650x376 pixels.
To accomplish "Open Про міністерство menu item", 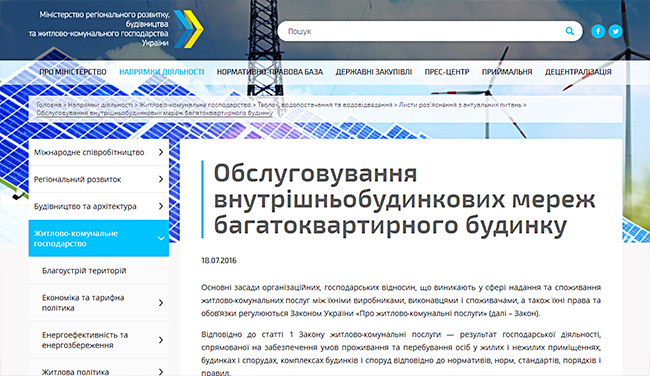I will tap(73, 72).
